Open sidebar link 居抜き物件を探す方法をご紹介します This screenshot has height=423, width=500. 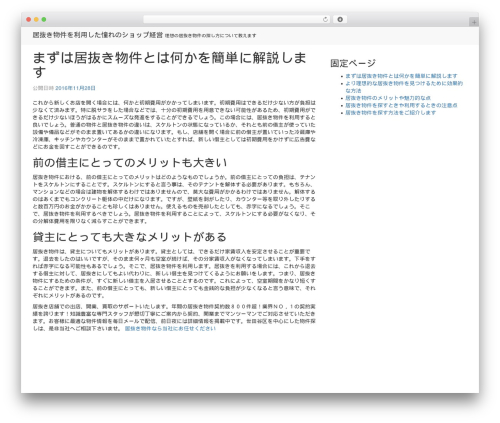(391, 113)
